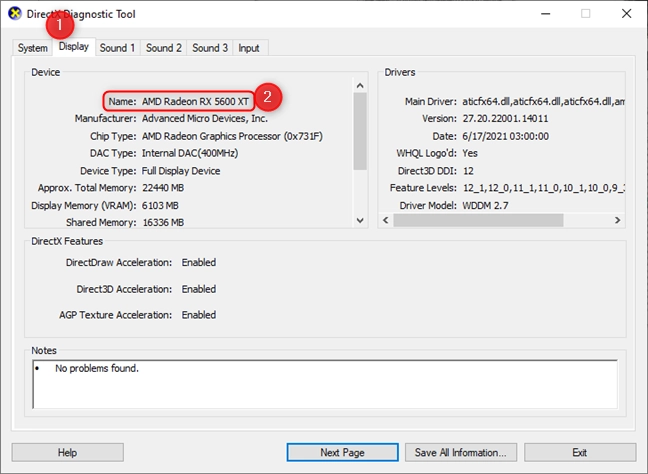Click Device list scroll up arrow
Viewport: 648px width, 474px height.
360,86
